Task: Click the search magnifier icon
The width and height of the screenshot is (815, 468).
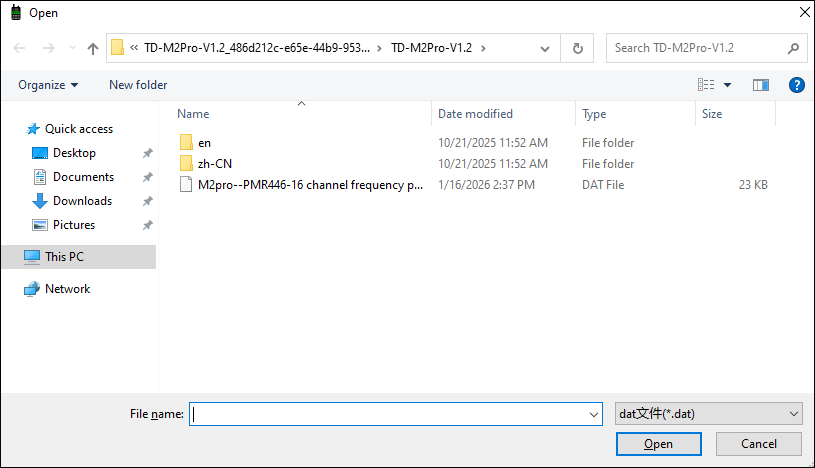Action: tap(793, 48)
